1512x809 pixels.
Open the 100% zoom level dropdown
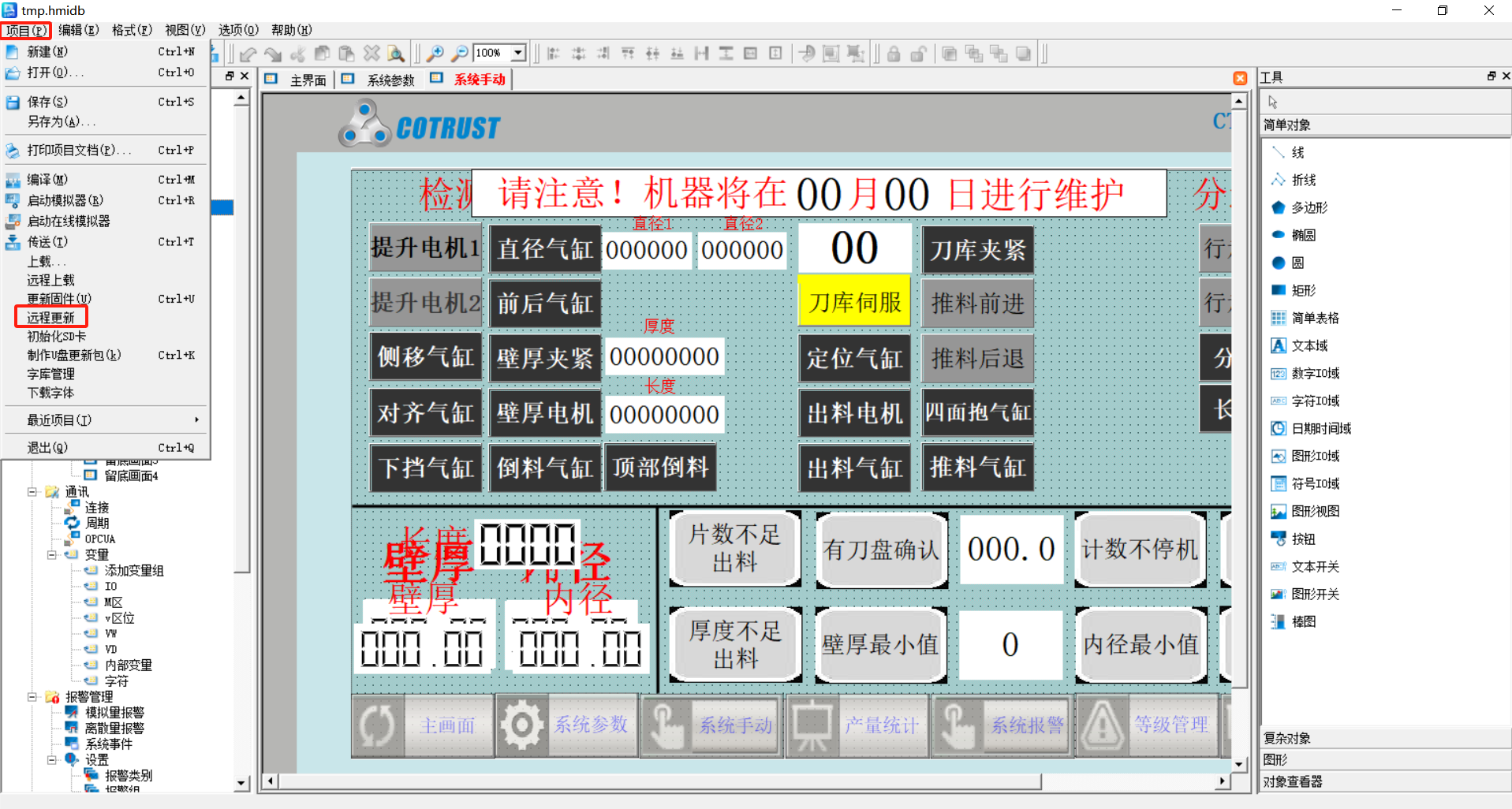pyautogui.click(x=518, y=54)
